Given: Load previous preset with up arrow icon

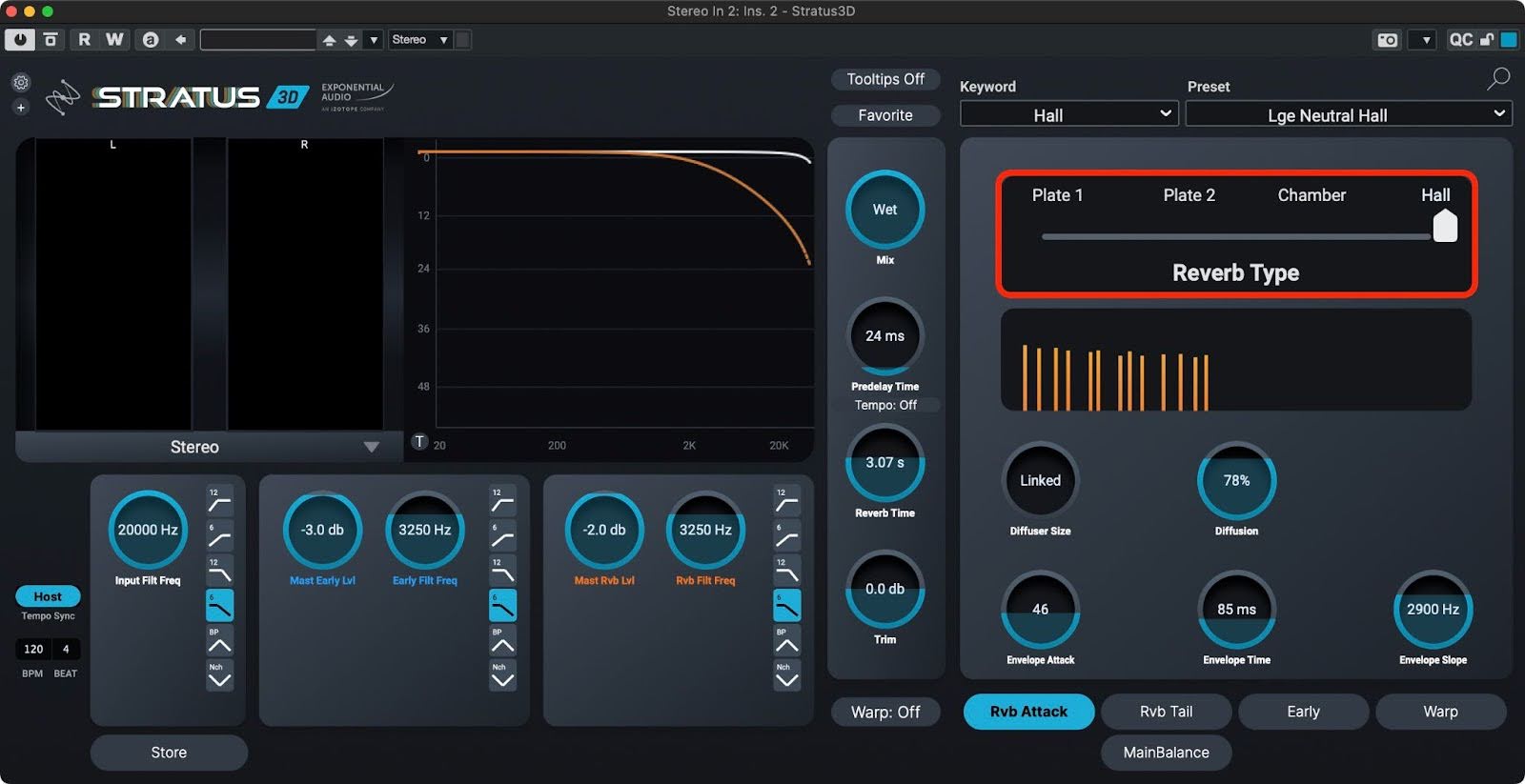Looking at the screenshot, I should click(x=329, y=40).
